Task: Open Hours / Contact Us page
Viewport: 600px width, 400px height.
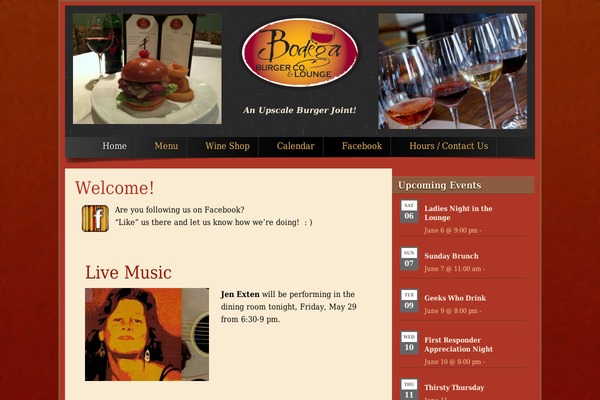Action: coord(449,146)
